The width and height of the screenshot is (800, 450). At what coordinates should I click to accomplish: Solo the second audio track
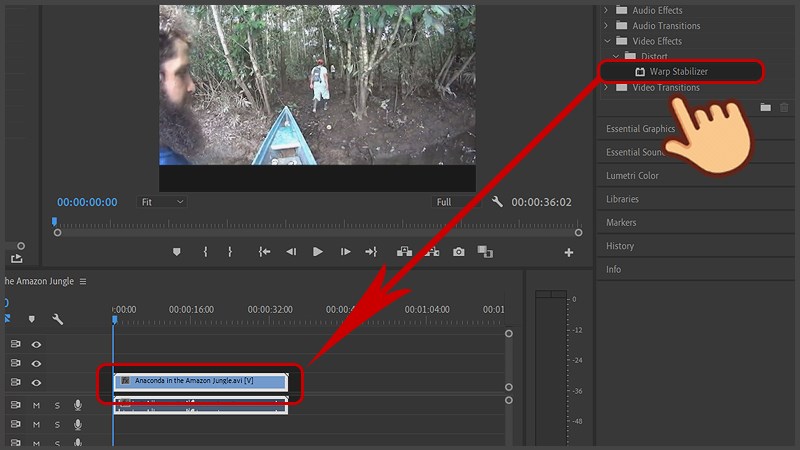pos(57,424)
